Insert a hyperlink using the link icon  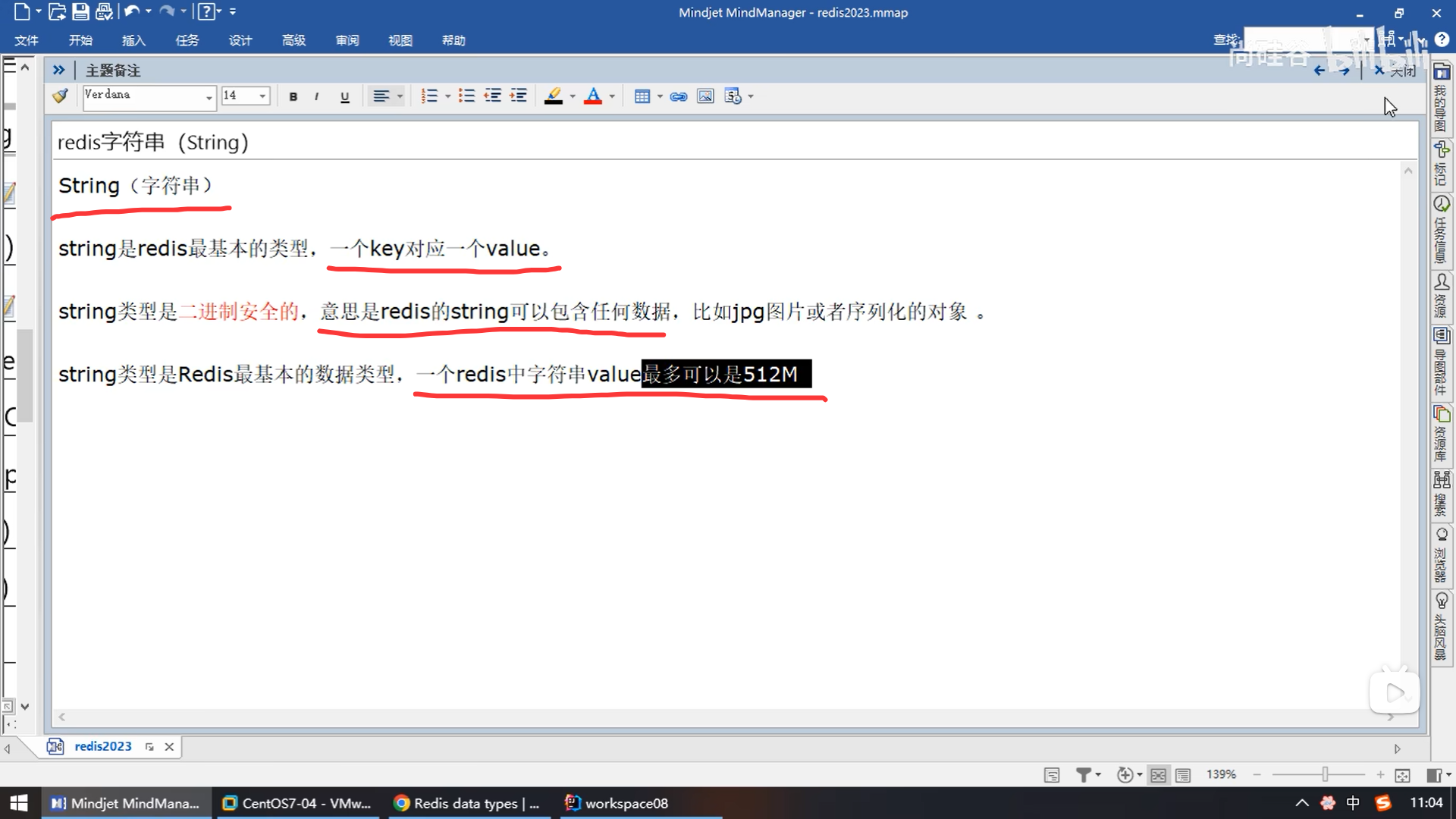(x=679, y=96)
